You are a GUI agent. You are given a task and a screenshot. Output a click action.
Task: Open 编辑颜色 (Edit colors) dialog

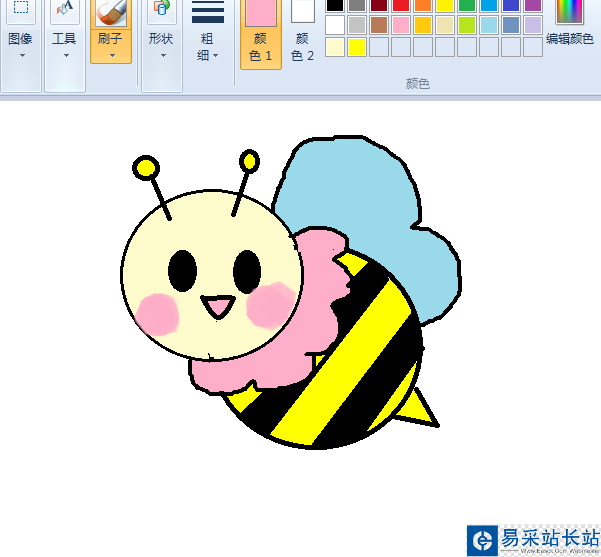571,27
